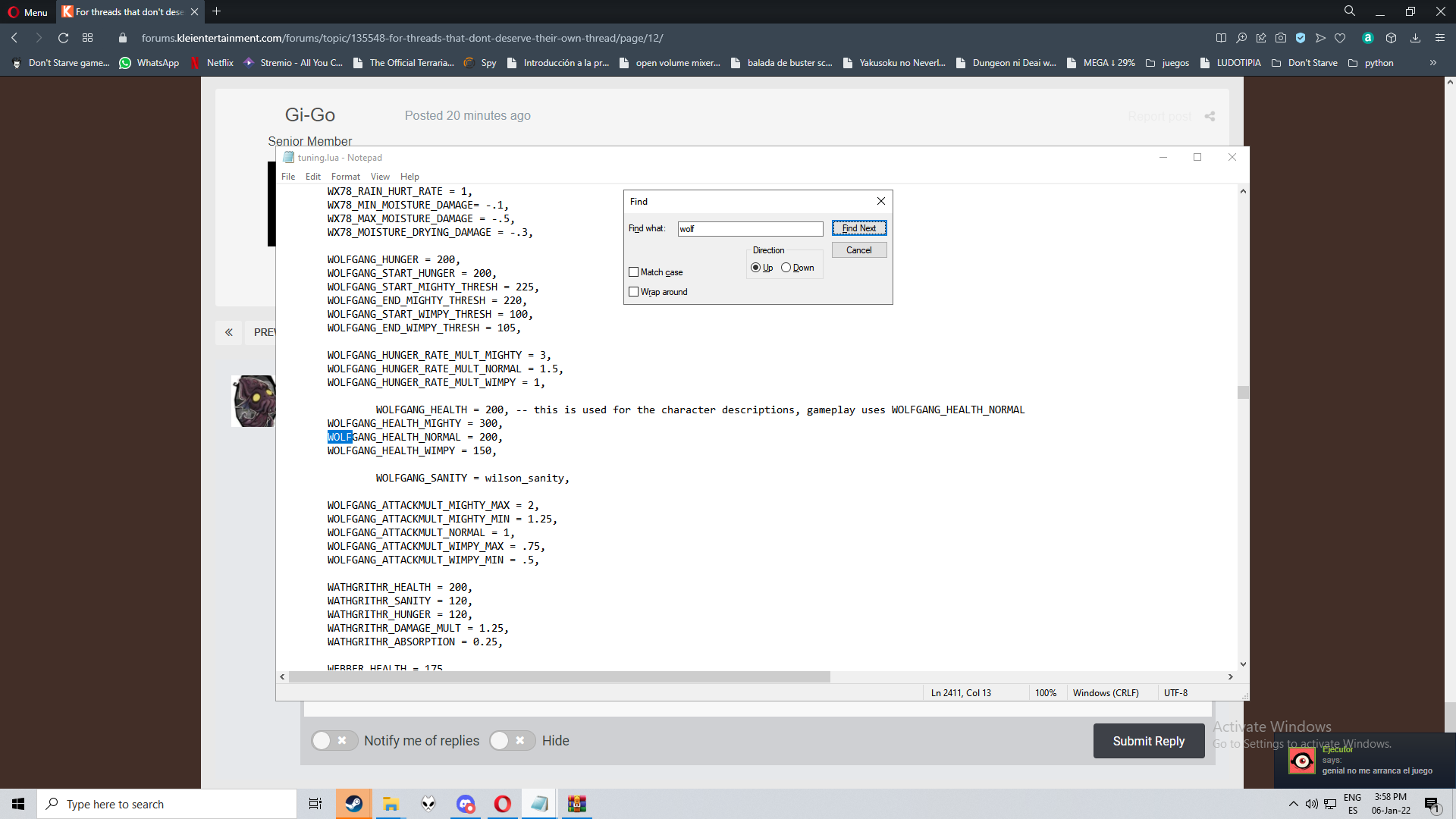
Task: Show hidden system tray icons
Action: [x=1293, y=804]
